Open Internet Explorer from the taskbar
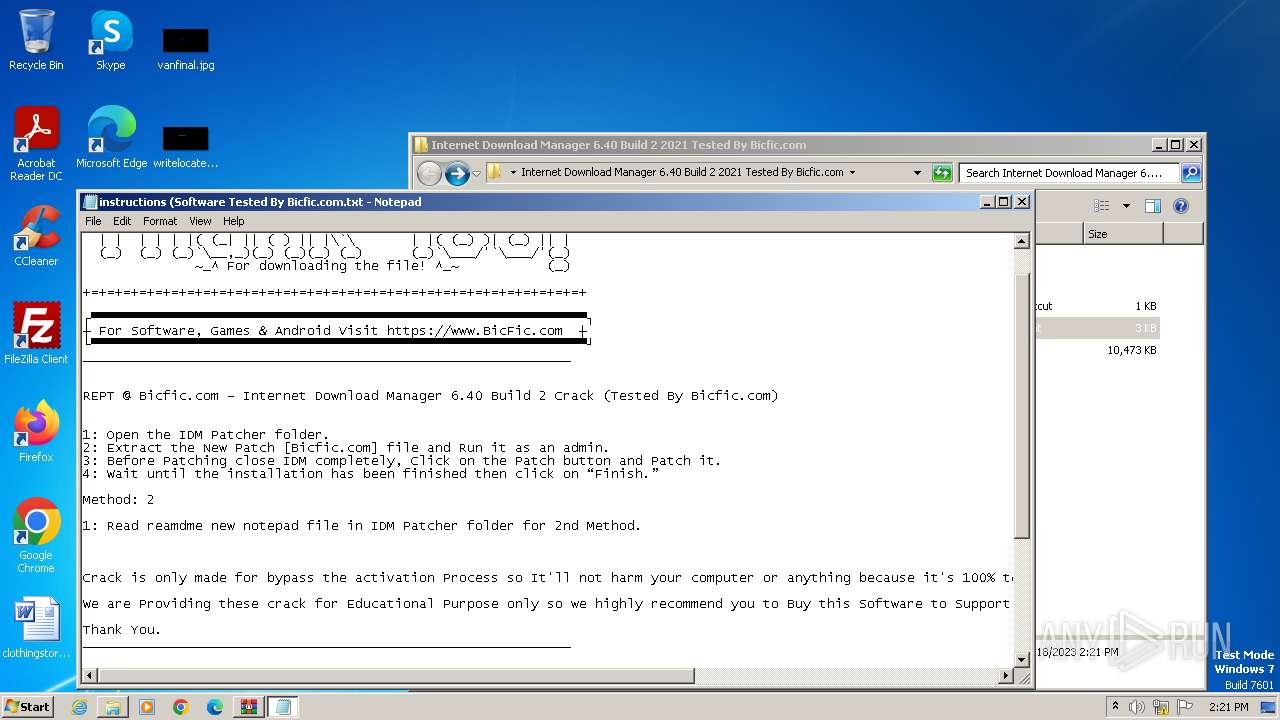Image resolution: width=1280 pixels, height=720 pixels. coord(79,707)
